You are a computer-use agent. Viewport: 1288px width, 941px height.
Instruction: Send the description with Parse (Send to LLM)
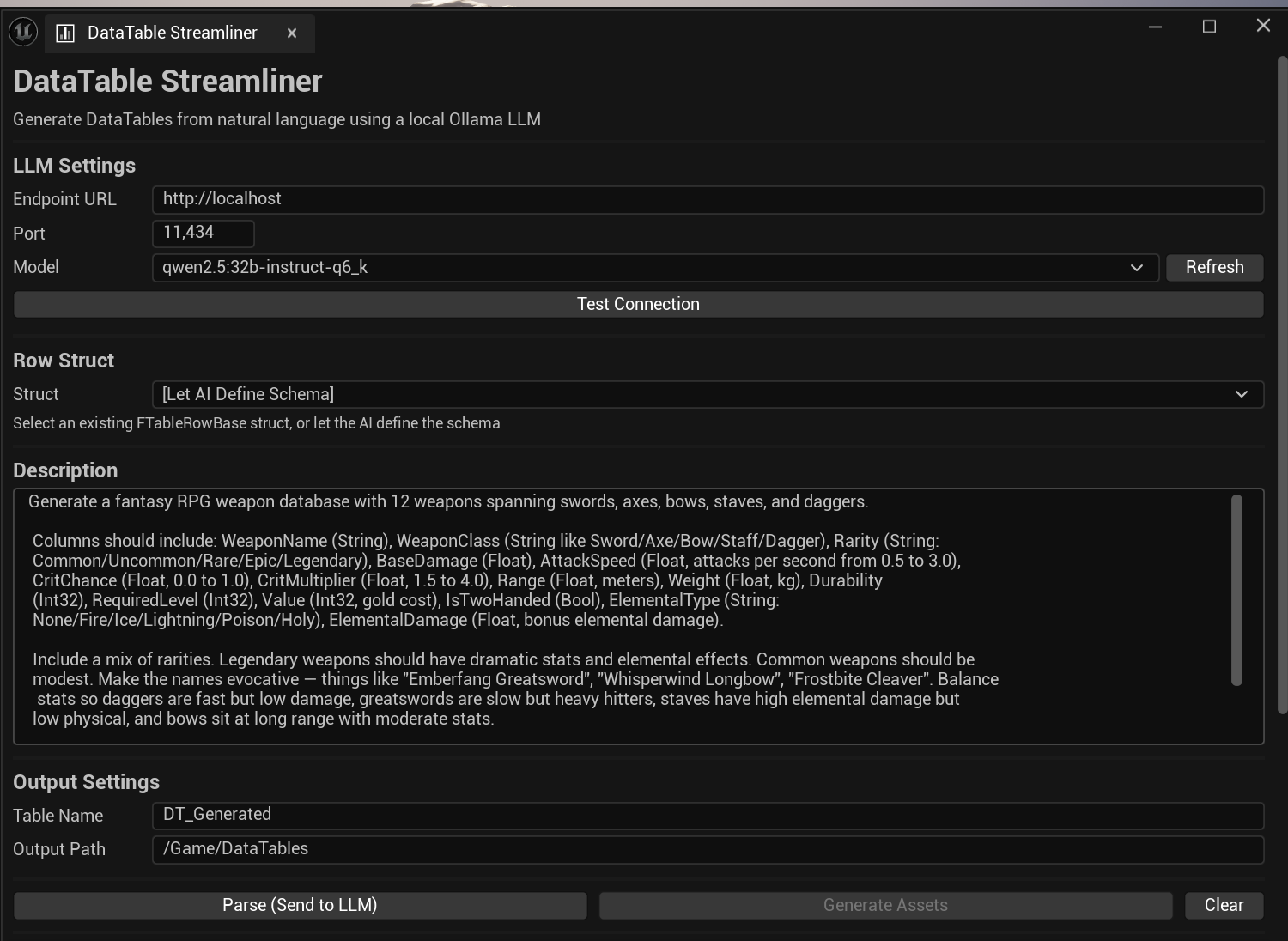click(300, 905)
